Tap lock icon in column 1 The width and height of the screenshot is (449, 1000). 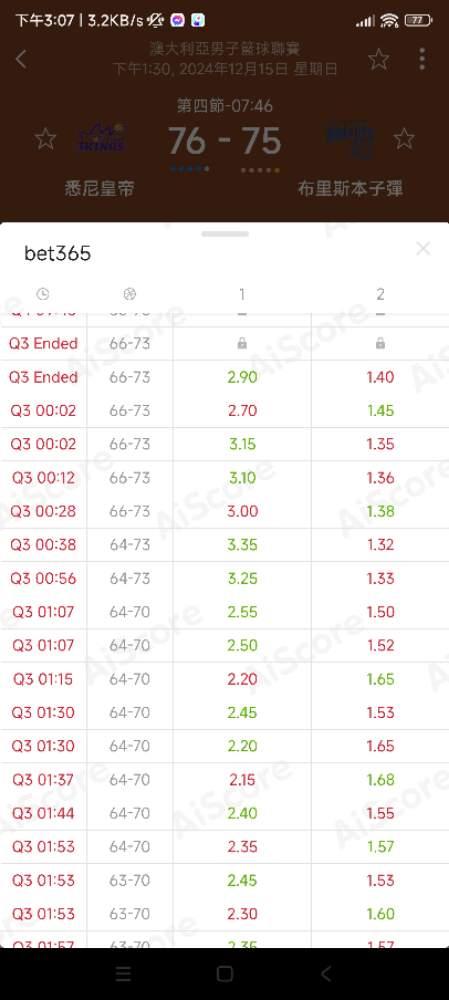pos(242,344)
